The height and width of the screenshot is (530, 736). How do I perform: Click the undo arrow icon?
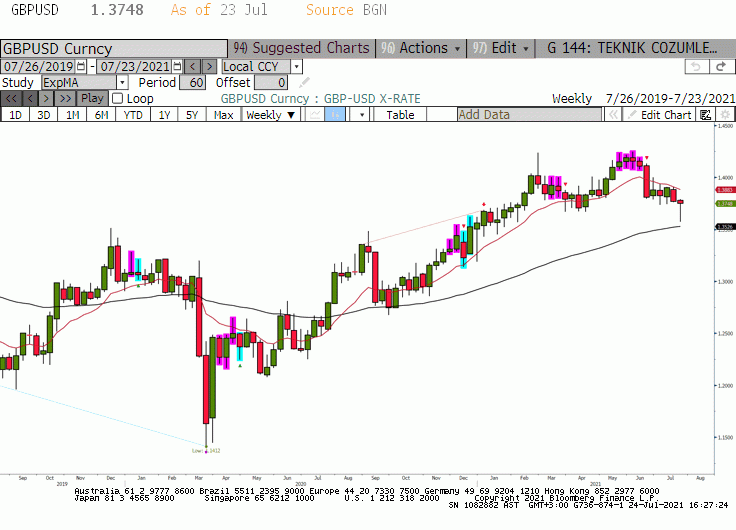point(697,67)
